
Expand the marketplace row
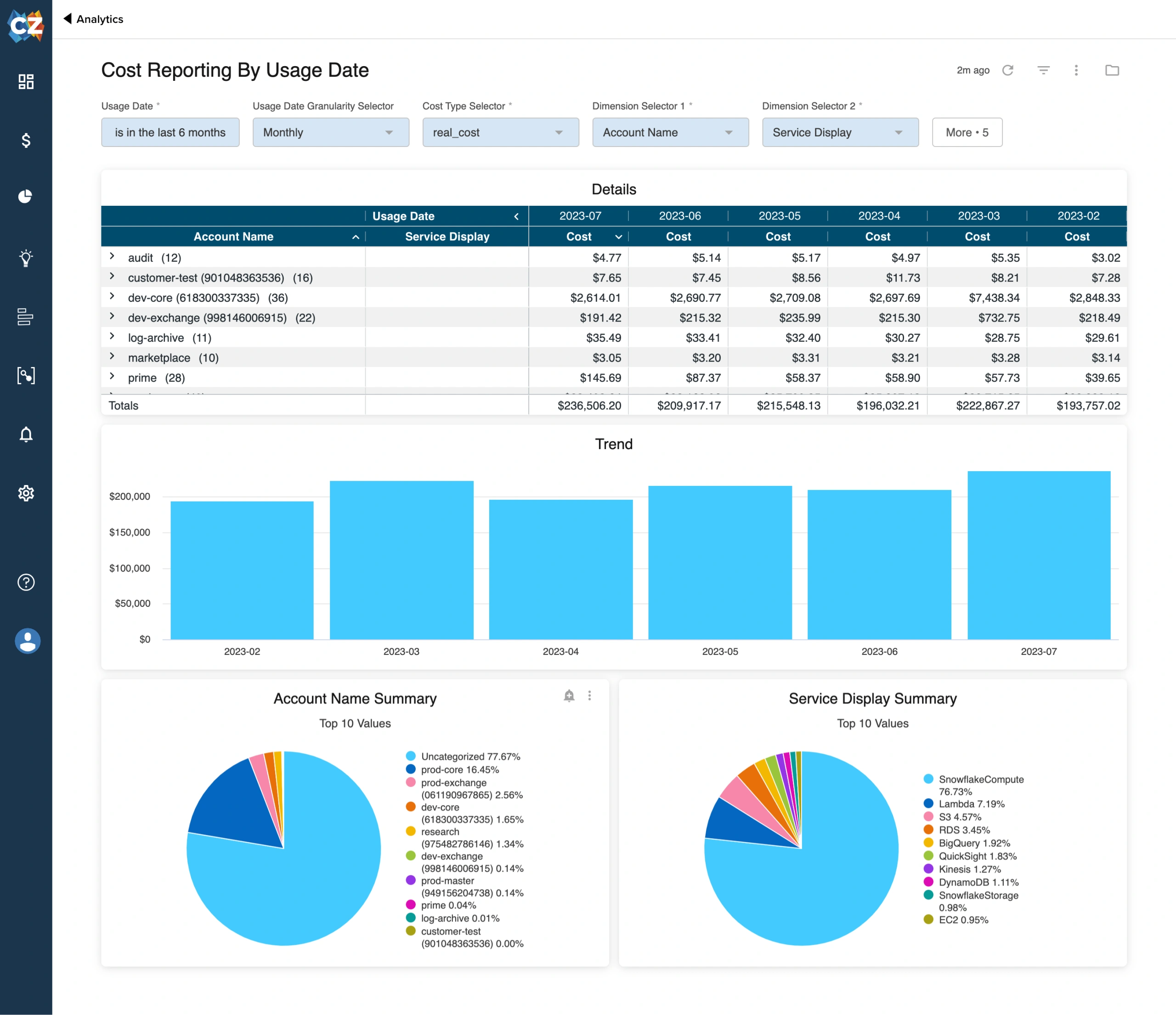click(x=112, y=356)
